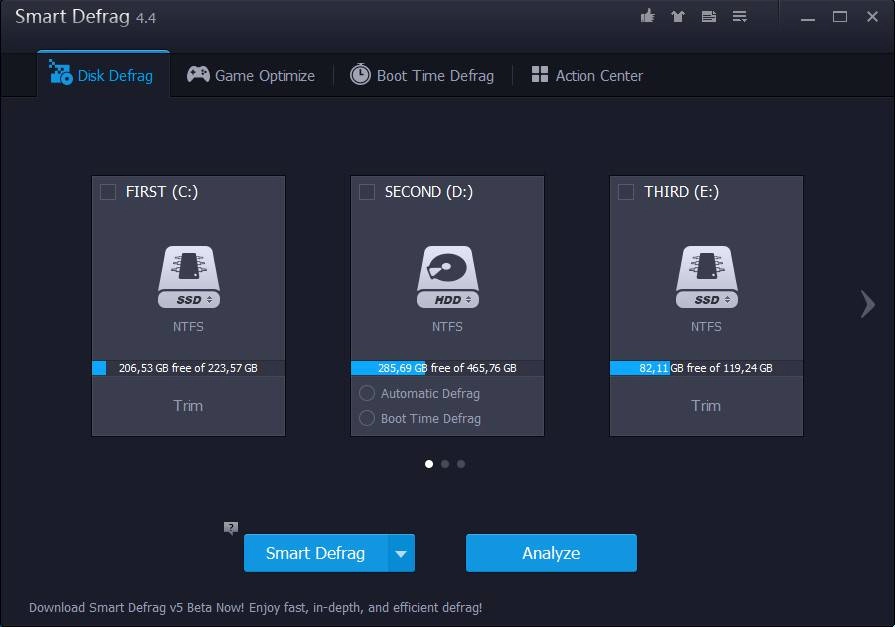The image size is (895, 627).
Task: Switch to the Game Optimize tab
Action: [251, 75]
